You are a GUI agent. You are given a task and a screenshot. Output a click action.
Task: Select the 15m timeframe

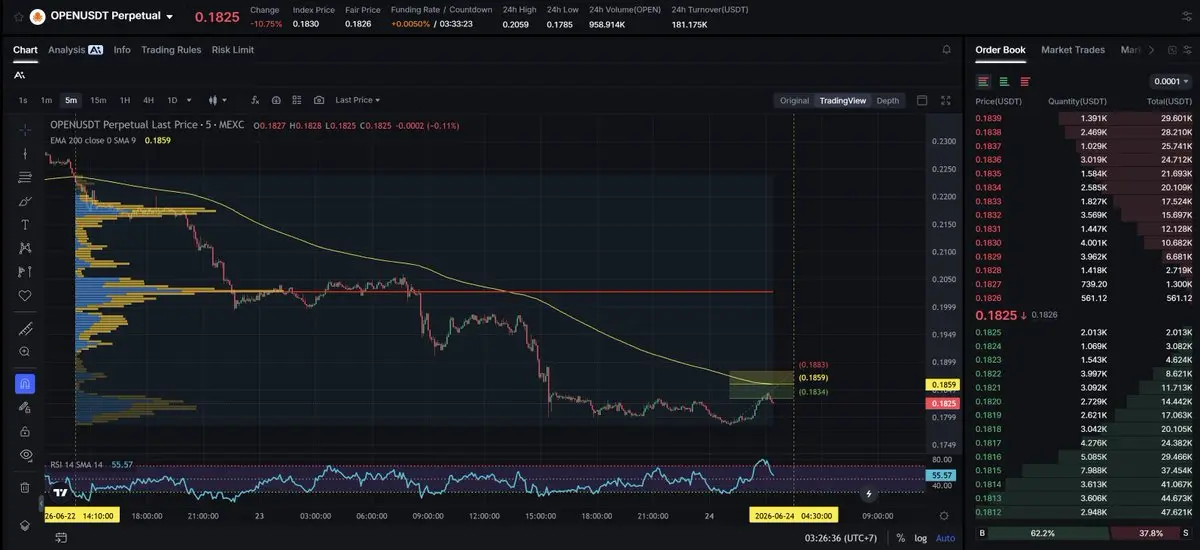coord(98,100)
